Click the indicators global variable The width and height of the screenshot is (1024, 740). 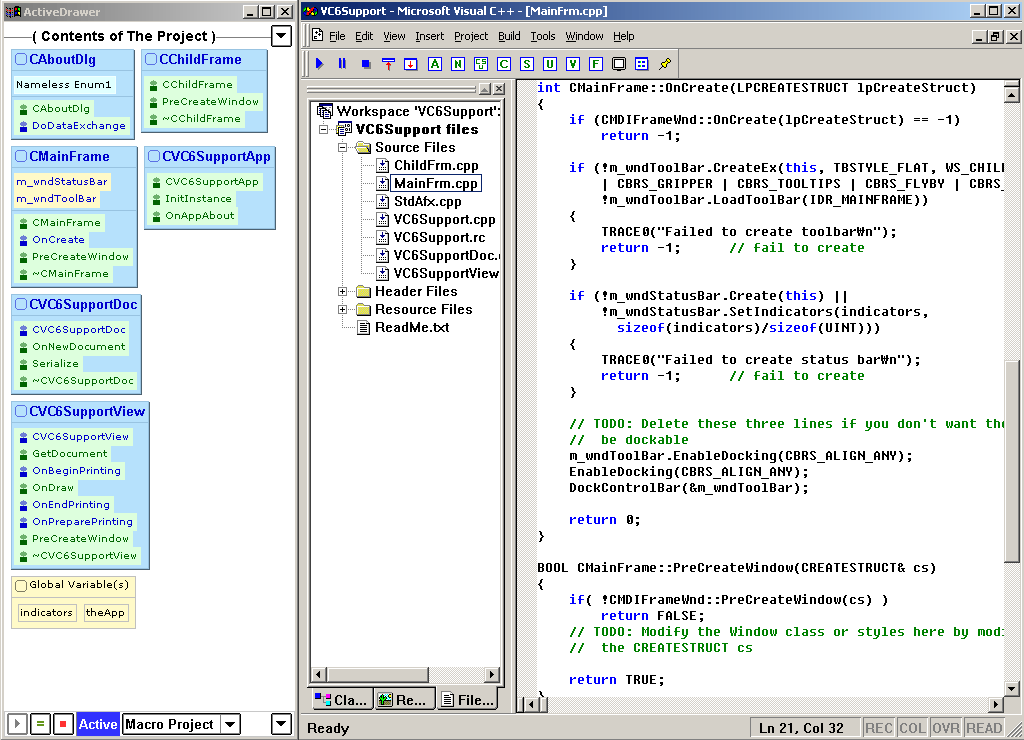[46, 613]
